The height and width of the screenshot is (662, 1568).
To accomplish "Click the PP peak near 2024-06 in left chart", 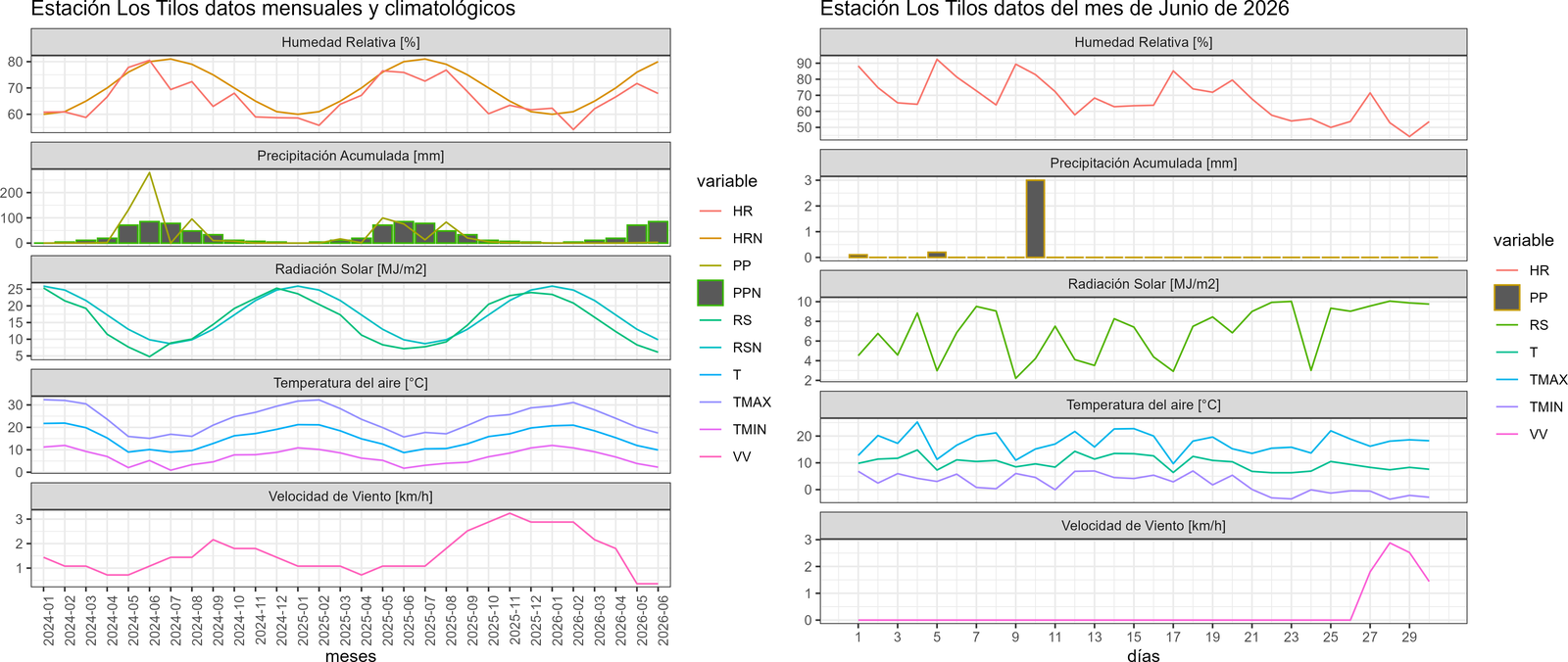I will click(149, 173).
